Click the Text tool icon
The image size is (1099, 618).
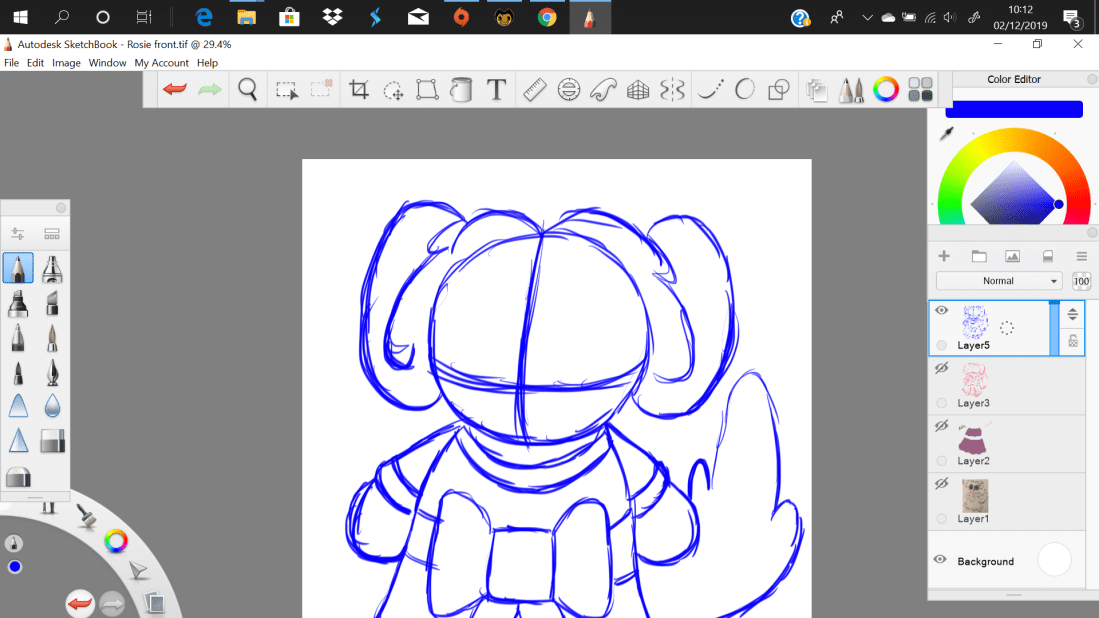tap(496, 90)
